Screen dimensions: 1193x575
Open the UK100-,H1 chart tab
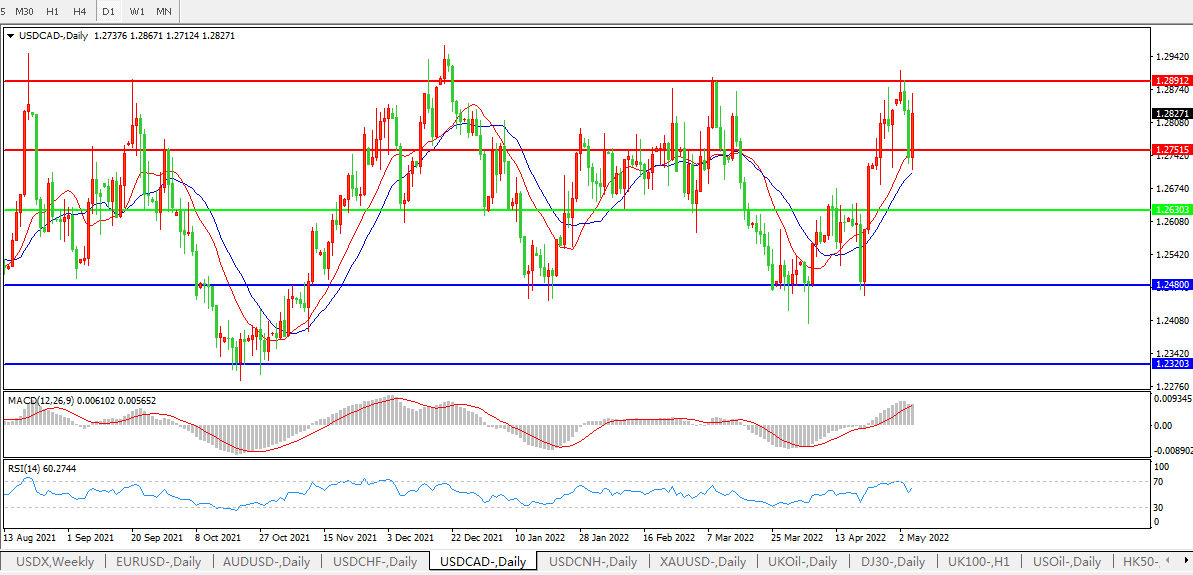(x=980, y=562)
